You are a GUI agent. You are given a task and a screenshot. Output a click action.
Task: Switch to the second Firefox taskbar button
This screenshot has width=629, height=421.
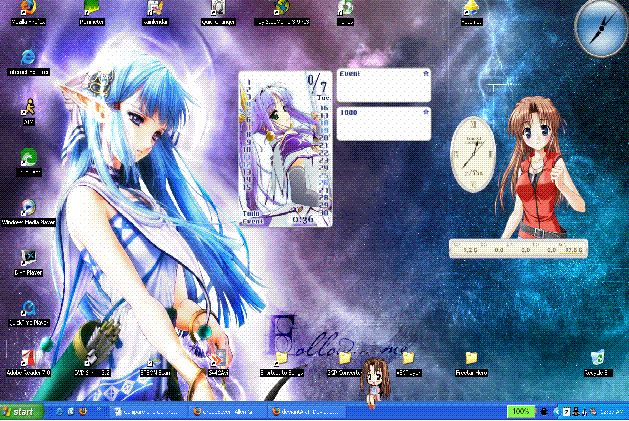click(227, 412)
